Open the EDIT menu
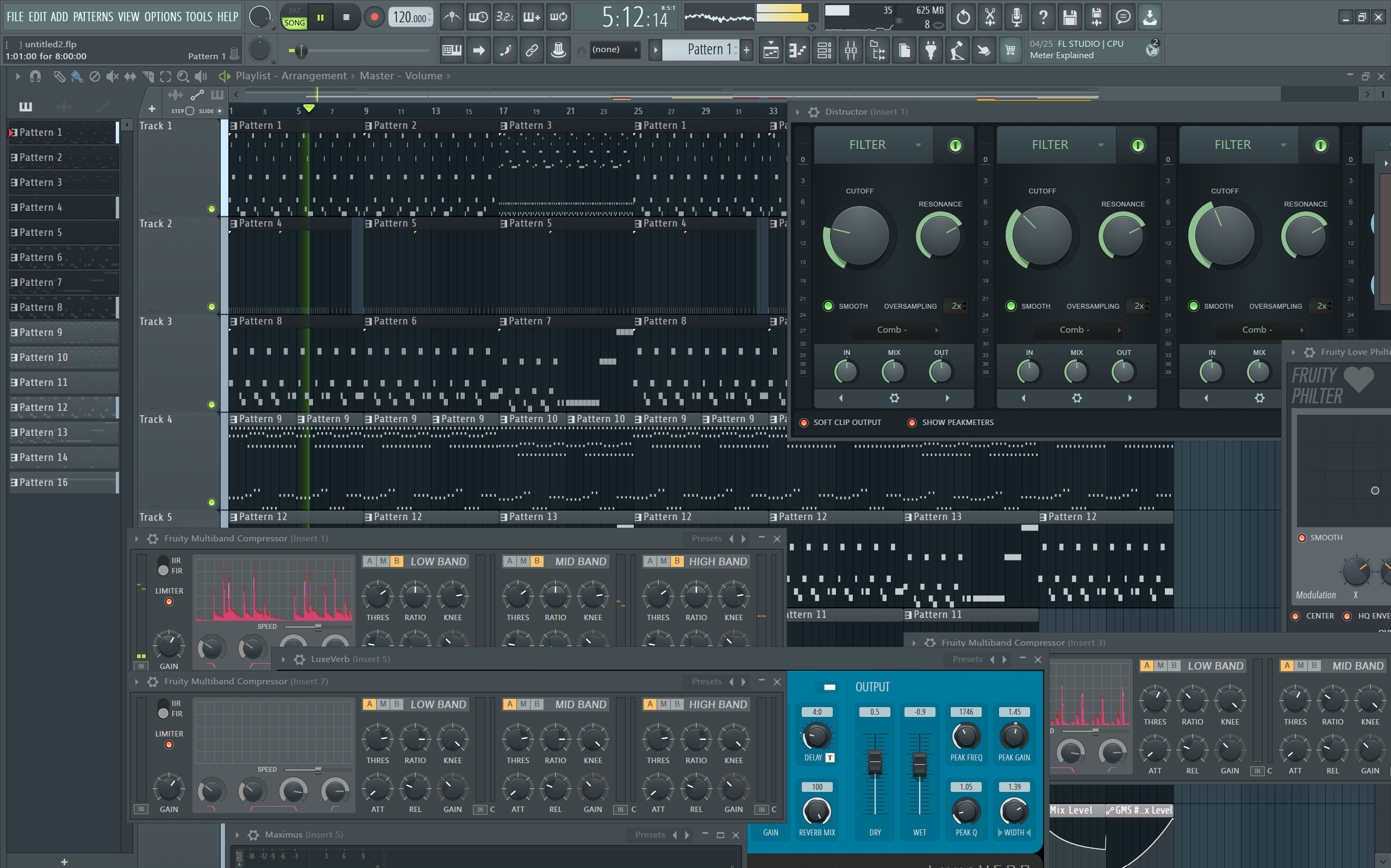 point(38,17)
